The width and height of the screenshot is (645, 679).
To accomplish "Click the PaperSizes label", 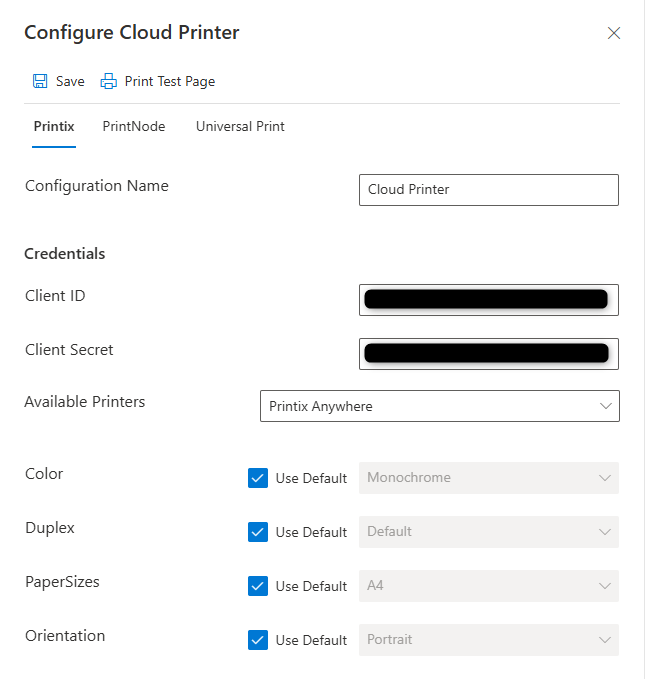I will [62, 582].
